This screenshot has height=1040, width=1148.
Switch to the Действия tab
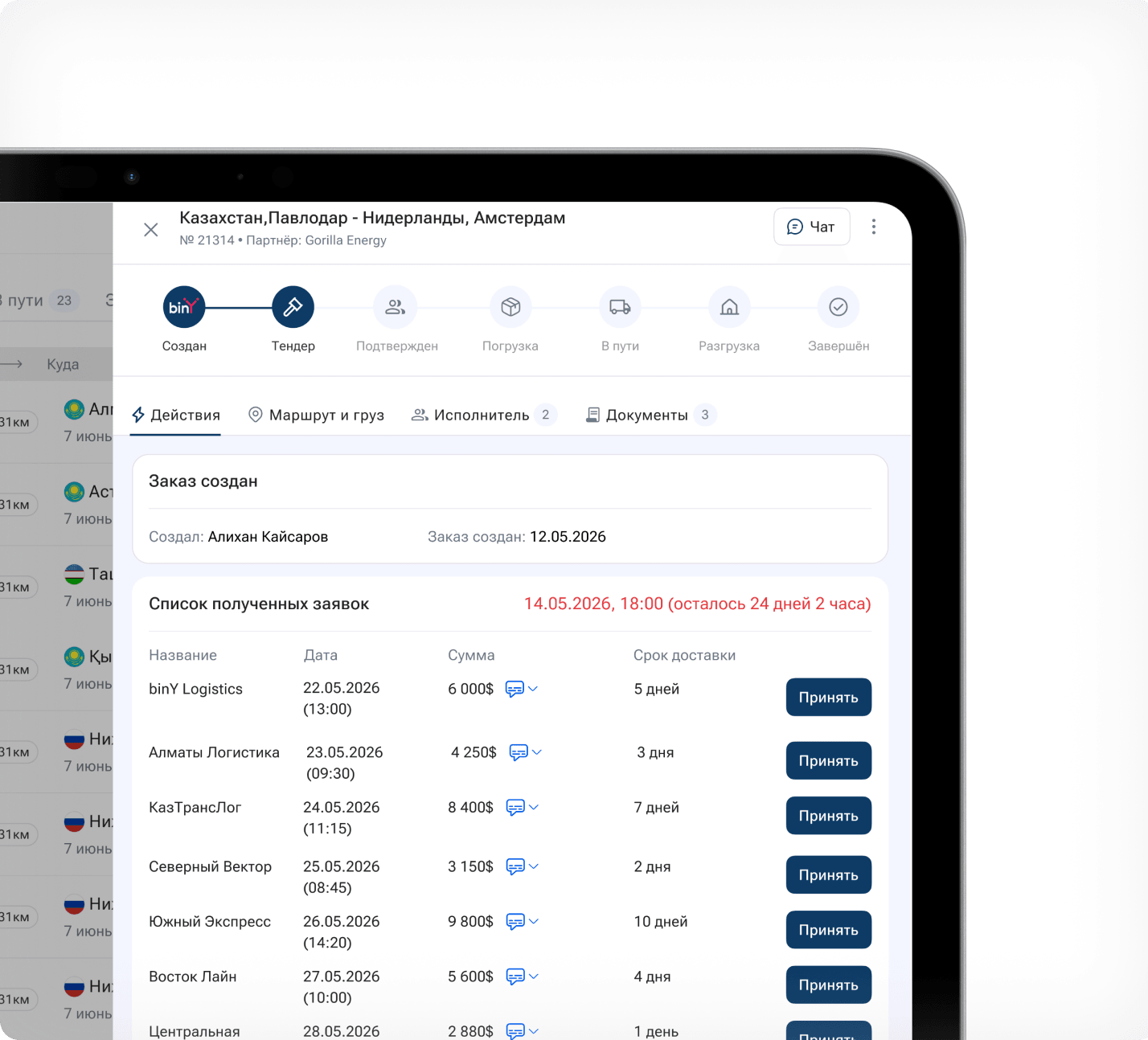175,415
